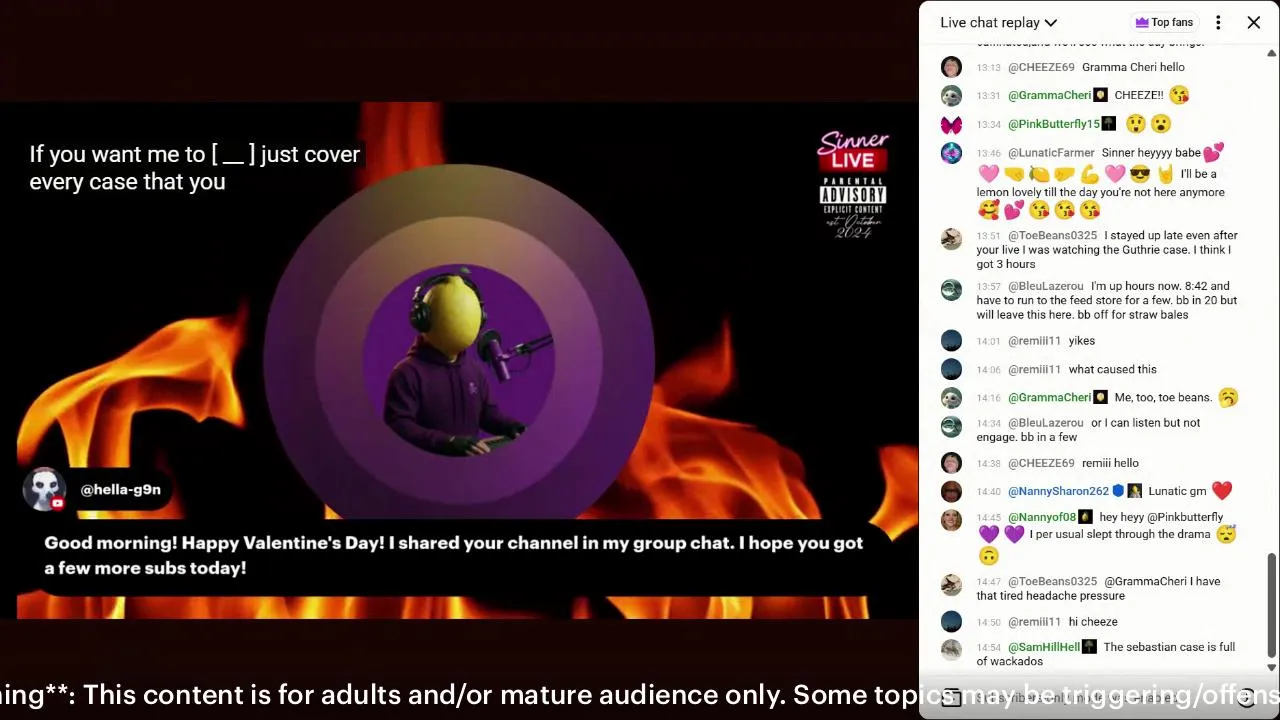Click the Parental Advisory label on video
Image resolution: width=1280 pixels, height=720 pixels.
coord(853,196)
